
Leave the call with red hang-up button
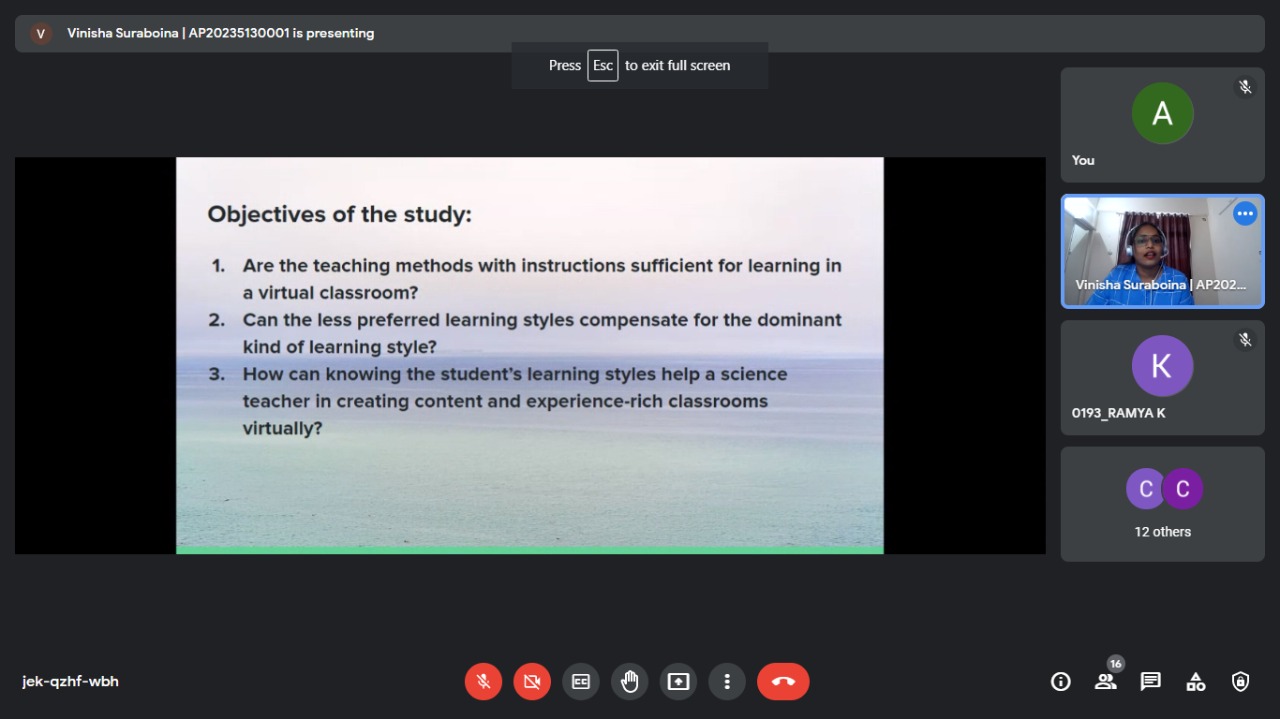783,682
